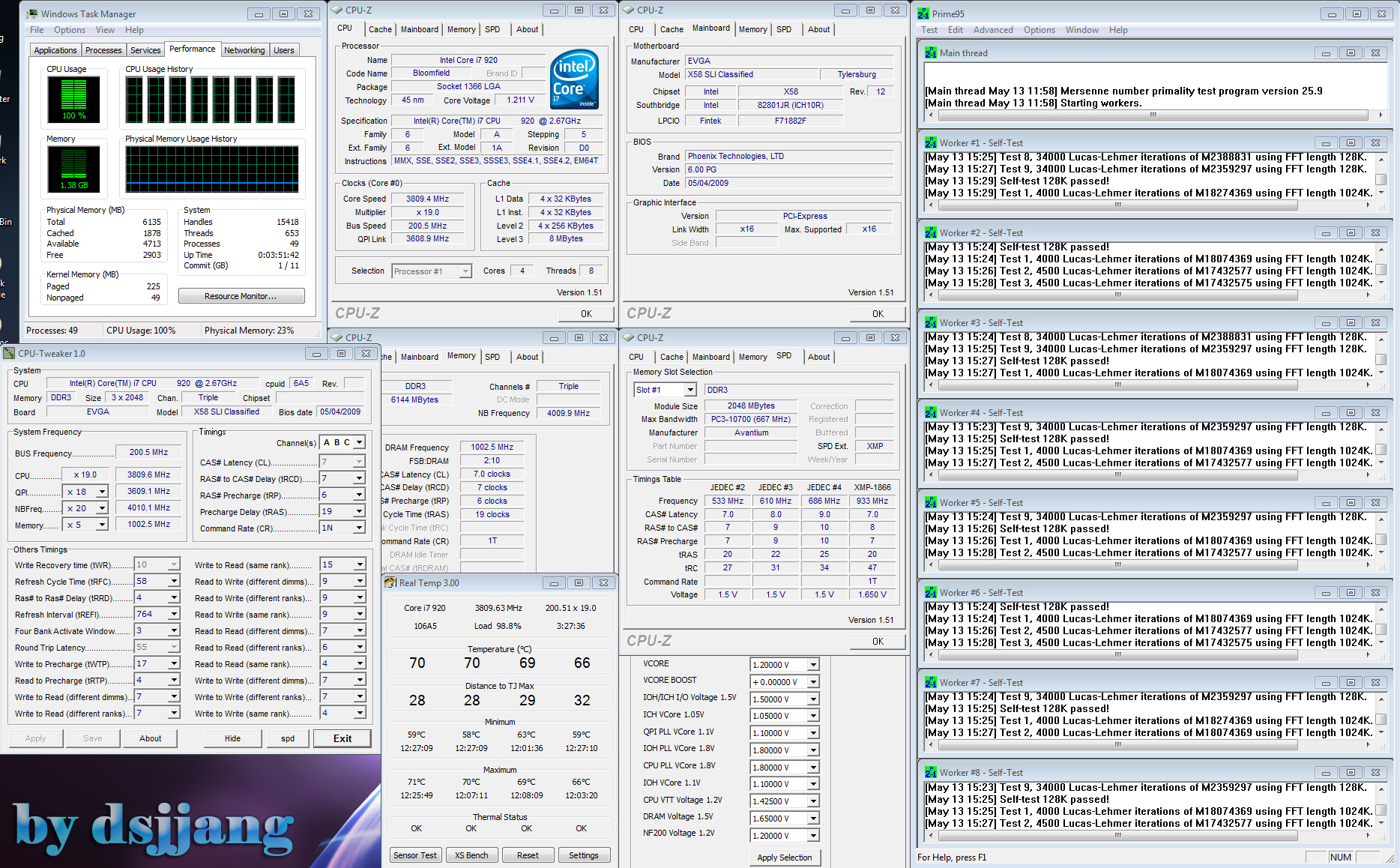Click the Resource Monitor button
This screenshot has width=1400, height=868.
(x=241, y=296)
